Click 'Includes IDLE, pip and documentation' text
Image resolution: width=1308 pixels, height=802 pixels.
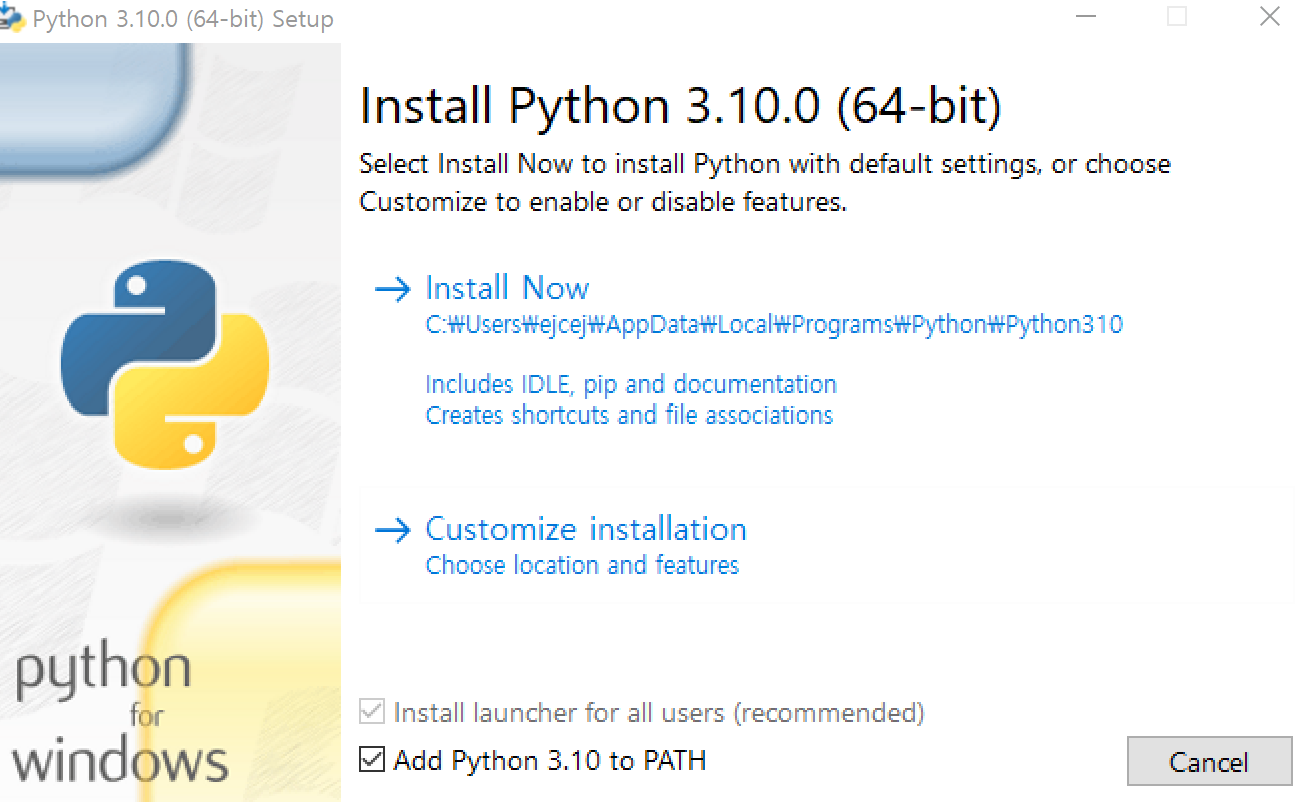pyautogui.click(x=631, y=384)
